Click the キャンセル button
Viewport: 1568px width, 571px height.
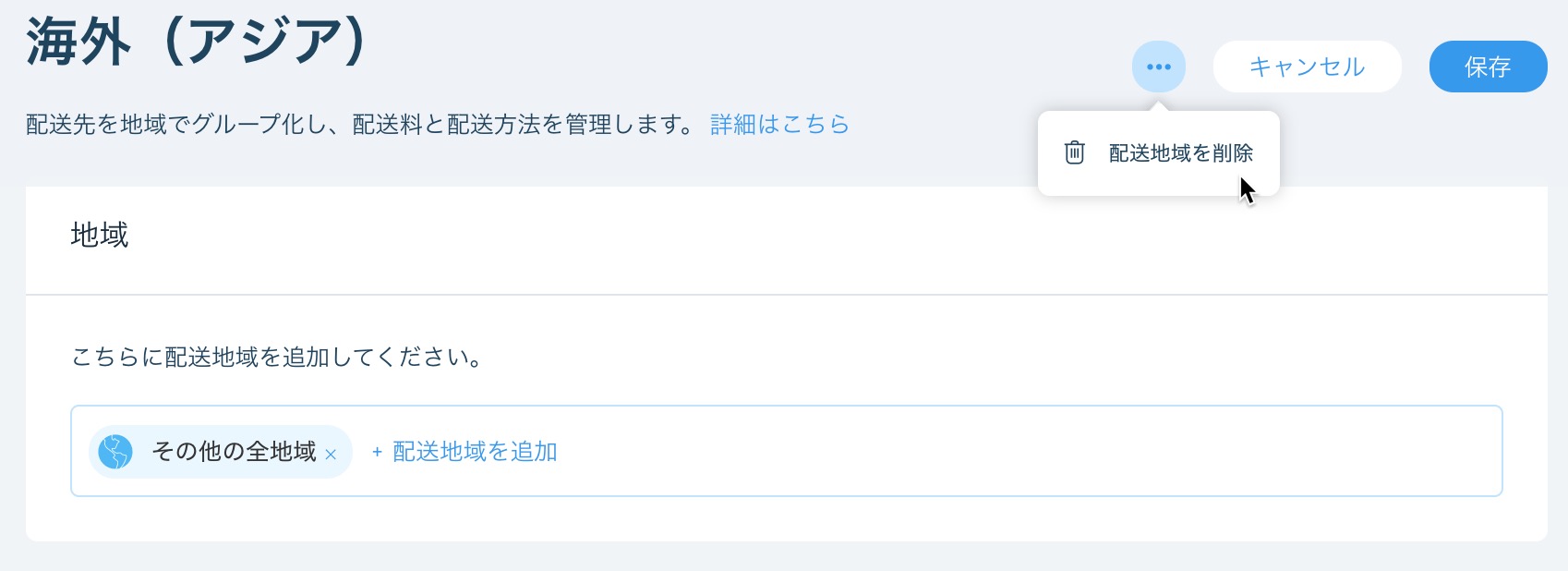point(1307,67)
